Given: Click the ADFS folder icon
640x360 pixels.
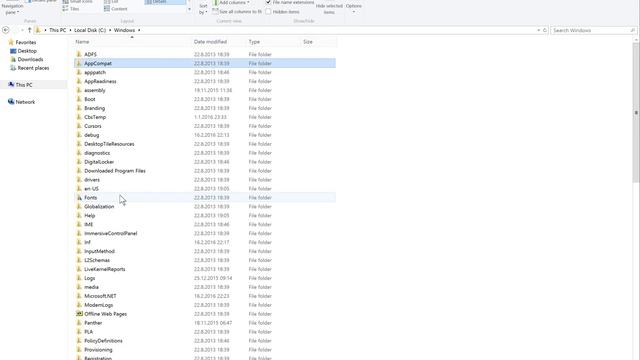Looking at the screenshot, I should [79, 54].
